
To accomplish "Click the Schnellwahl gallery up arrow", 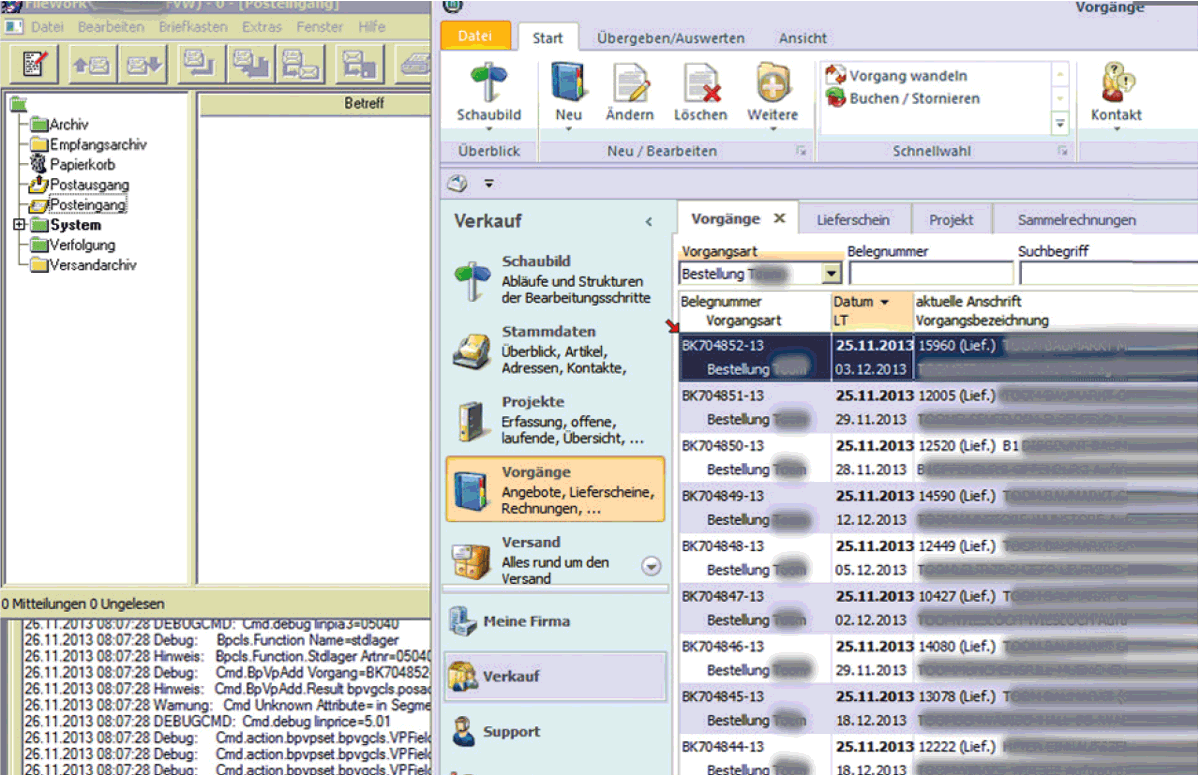I will [1060, 76].
